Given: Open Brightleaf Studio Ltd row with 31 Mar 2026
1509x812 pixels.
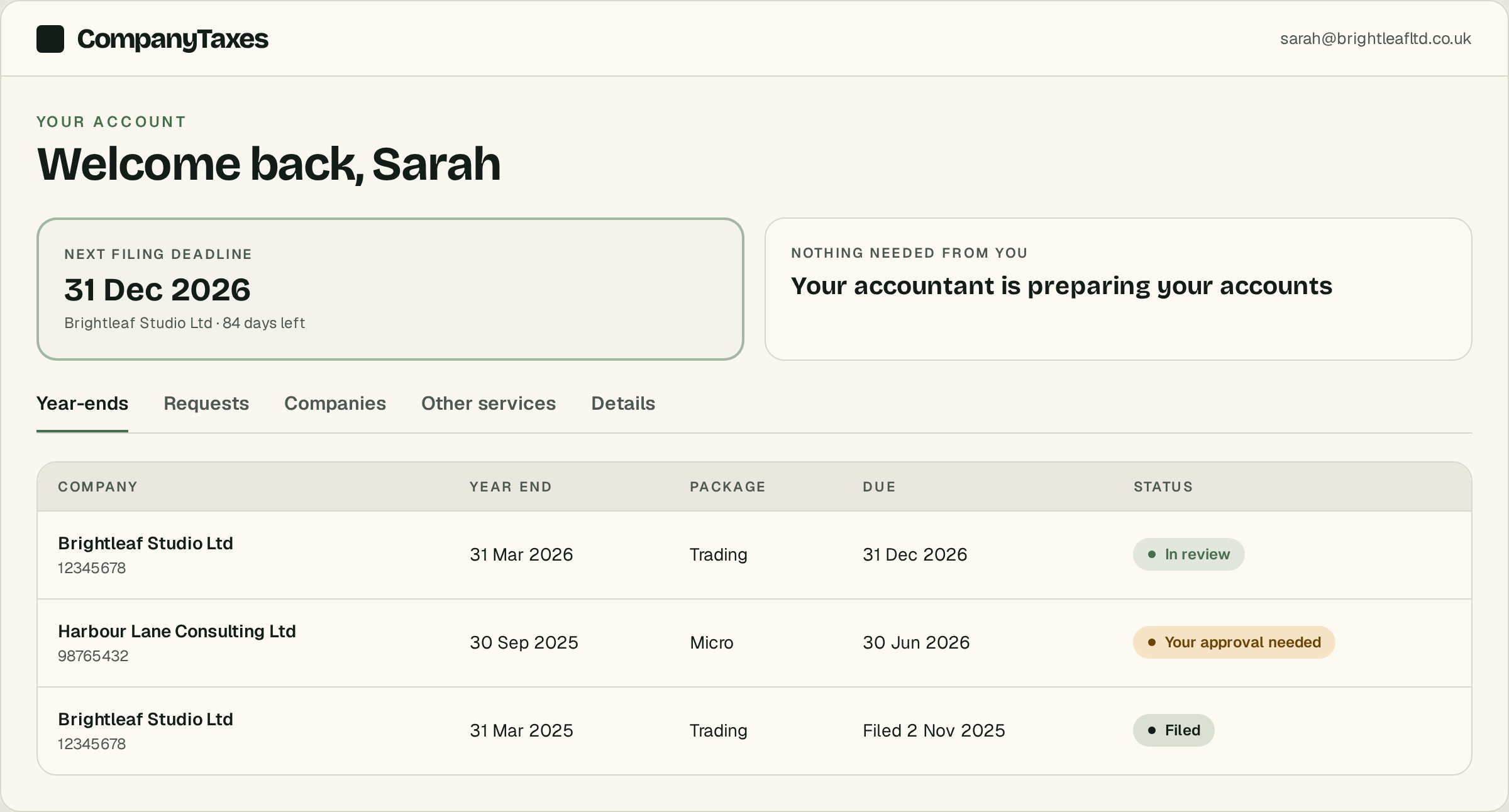Looking at the screenshot, I should tap(754, 555).
